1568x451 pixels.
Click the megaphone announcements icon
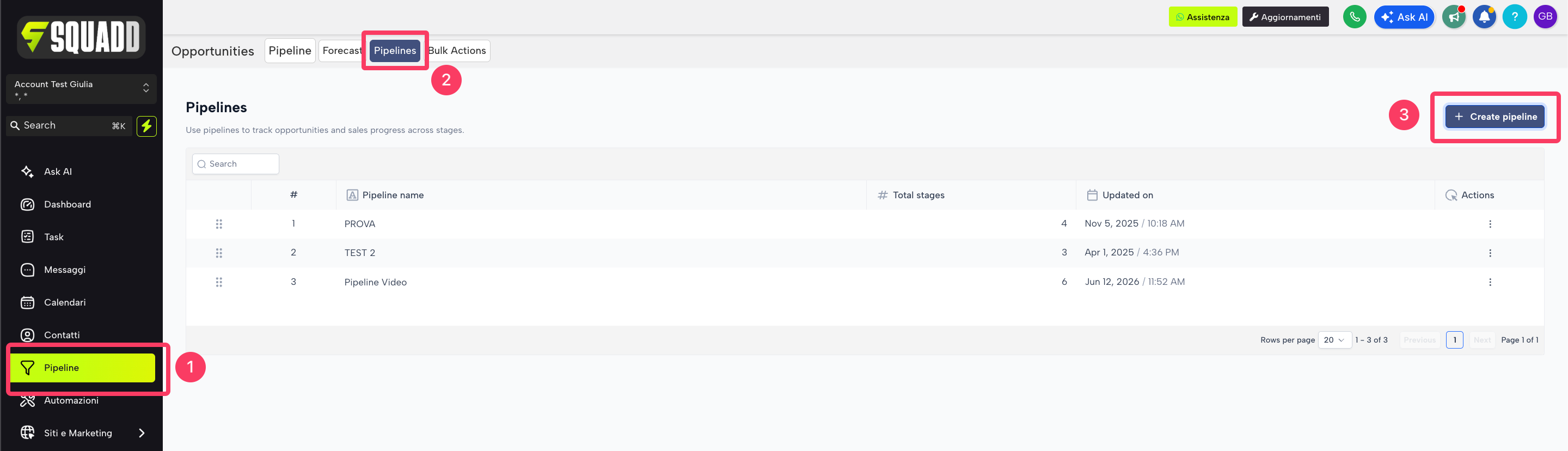(x=1454, y=17)
